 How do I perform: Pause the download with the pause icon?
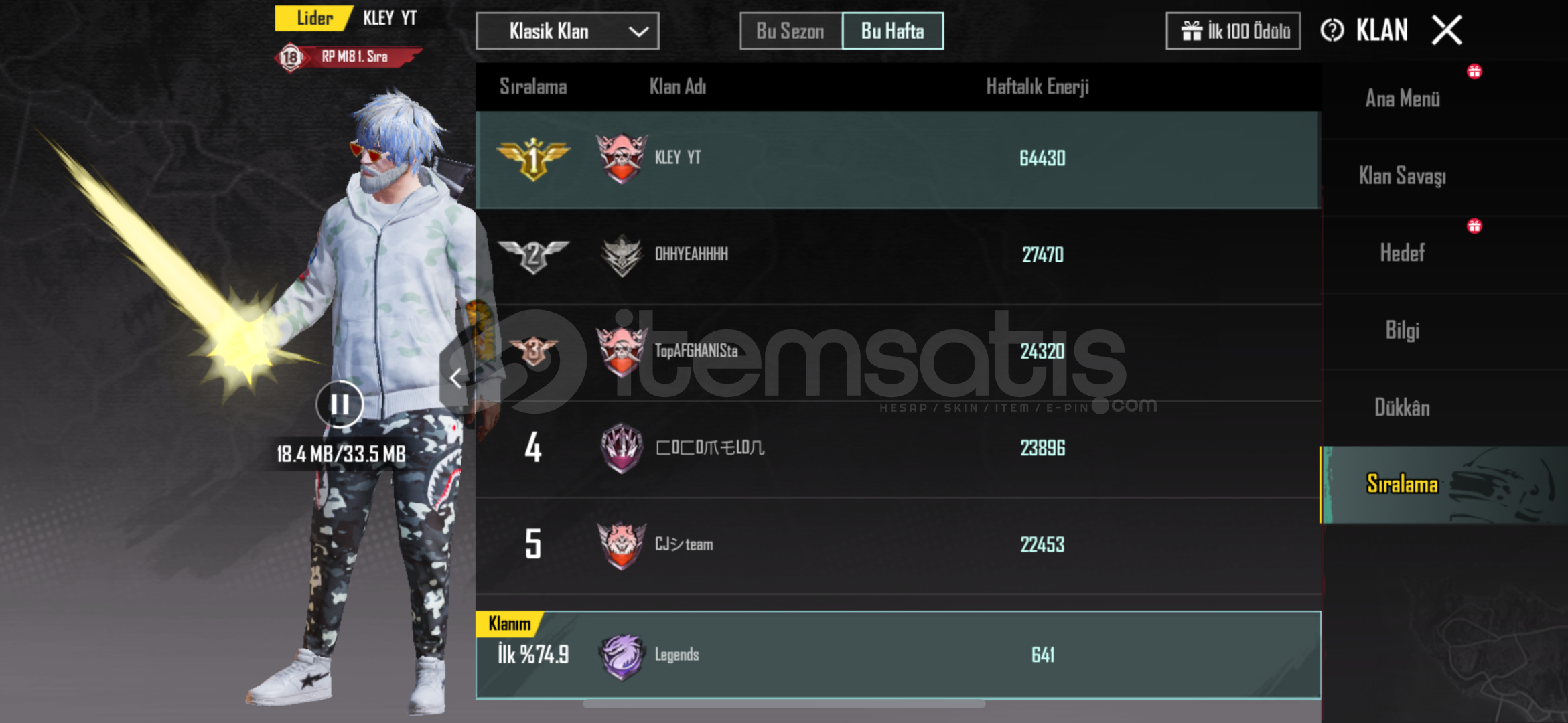(x=340, y=404)
